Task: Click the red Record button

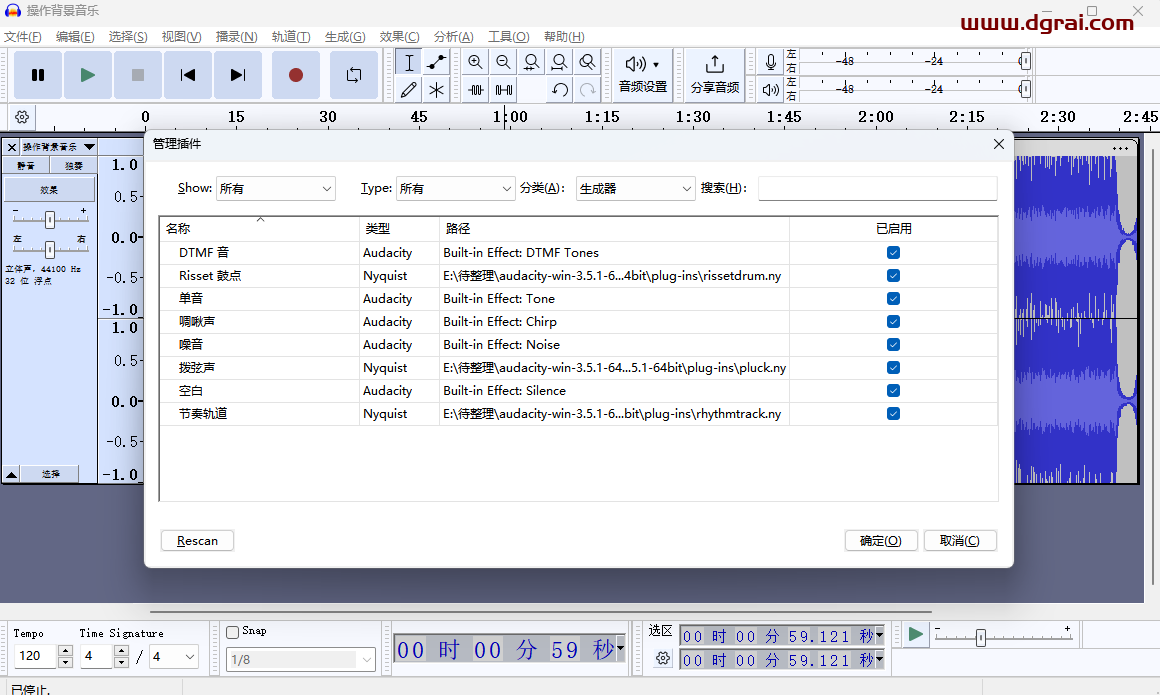Action: [x=296, y=75]
